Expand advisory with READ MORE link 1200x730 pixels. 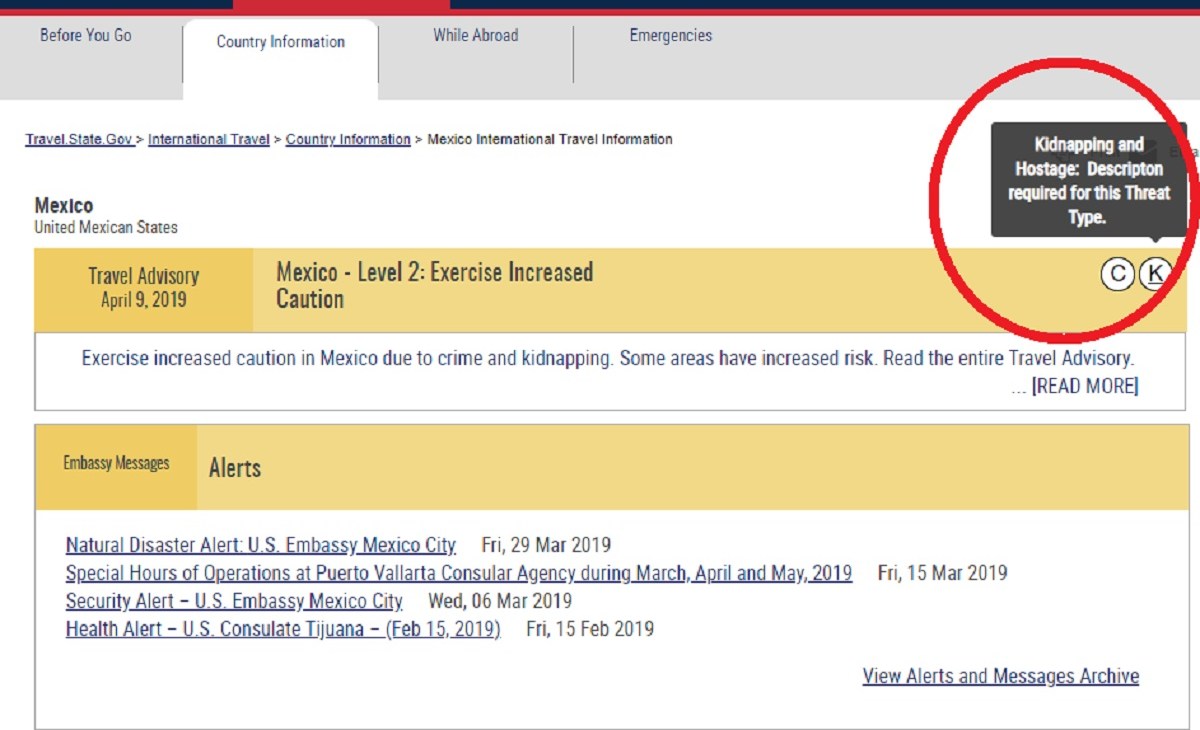[x=1085, y=386]
